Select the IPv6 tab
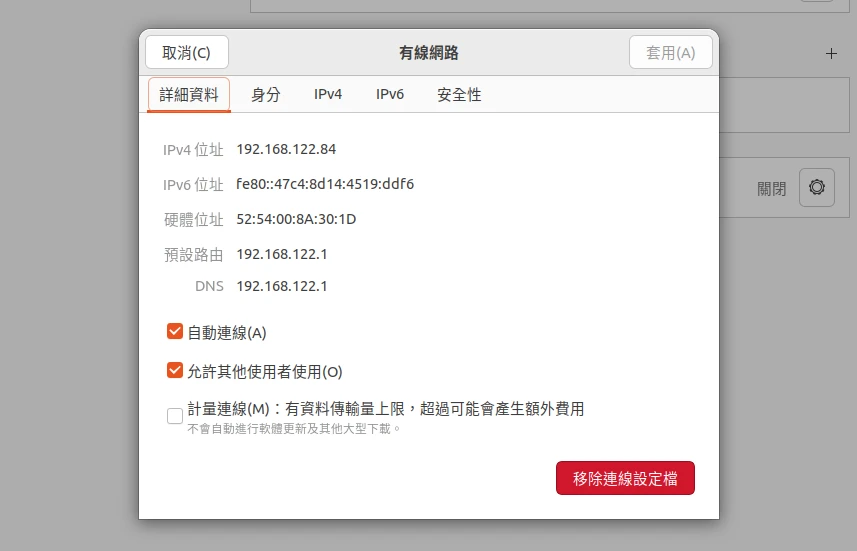Image resolution: width=857 pixels, height=551 pixels. (x=390, y=95)
